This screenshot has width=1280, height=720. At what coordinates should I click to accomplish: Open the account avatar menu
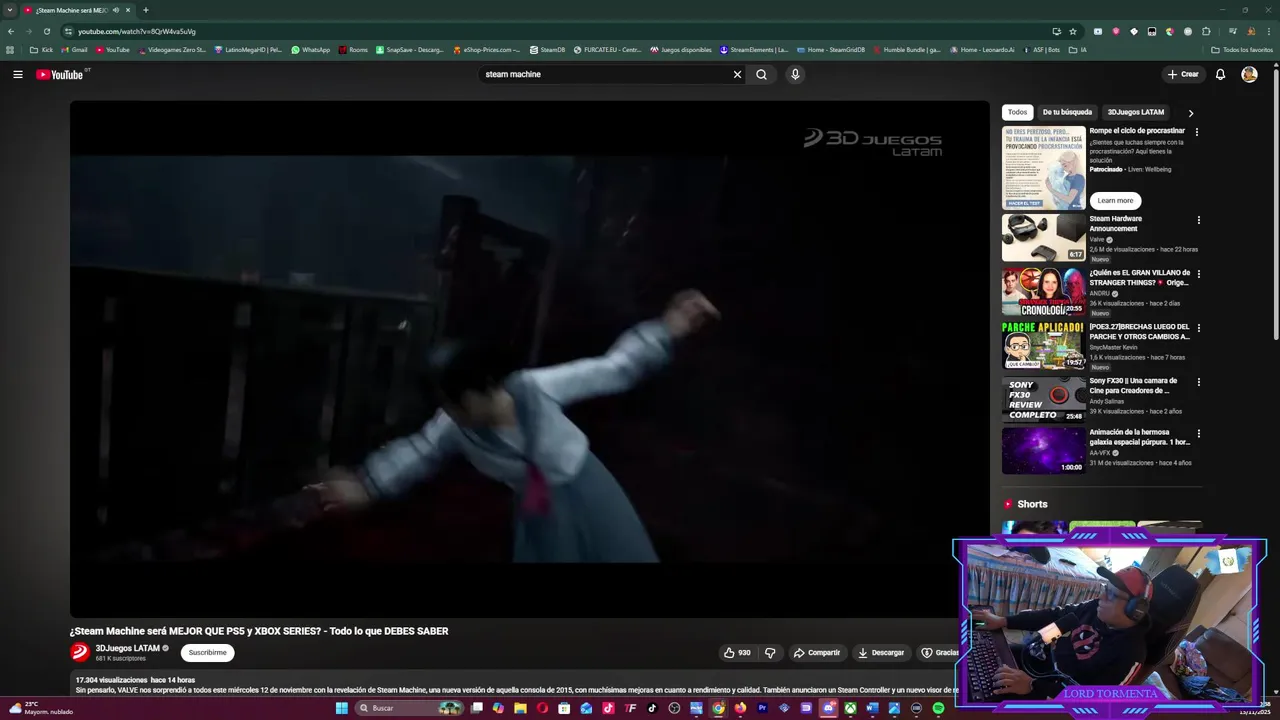coord(1249,74)
